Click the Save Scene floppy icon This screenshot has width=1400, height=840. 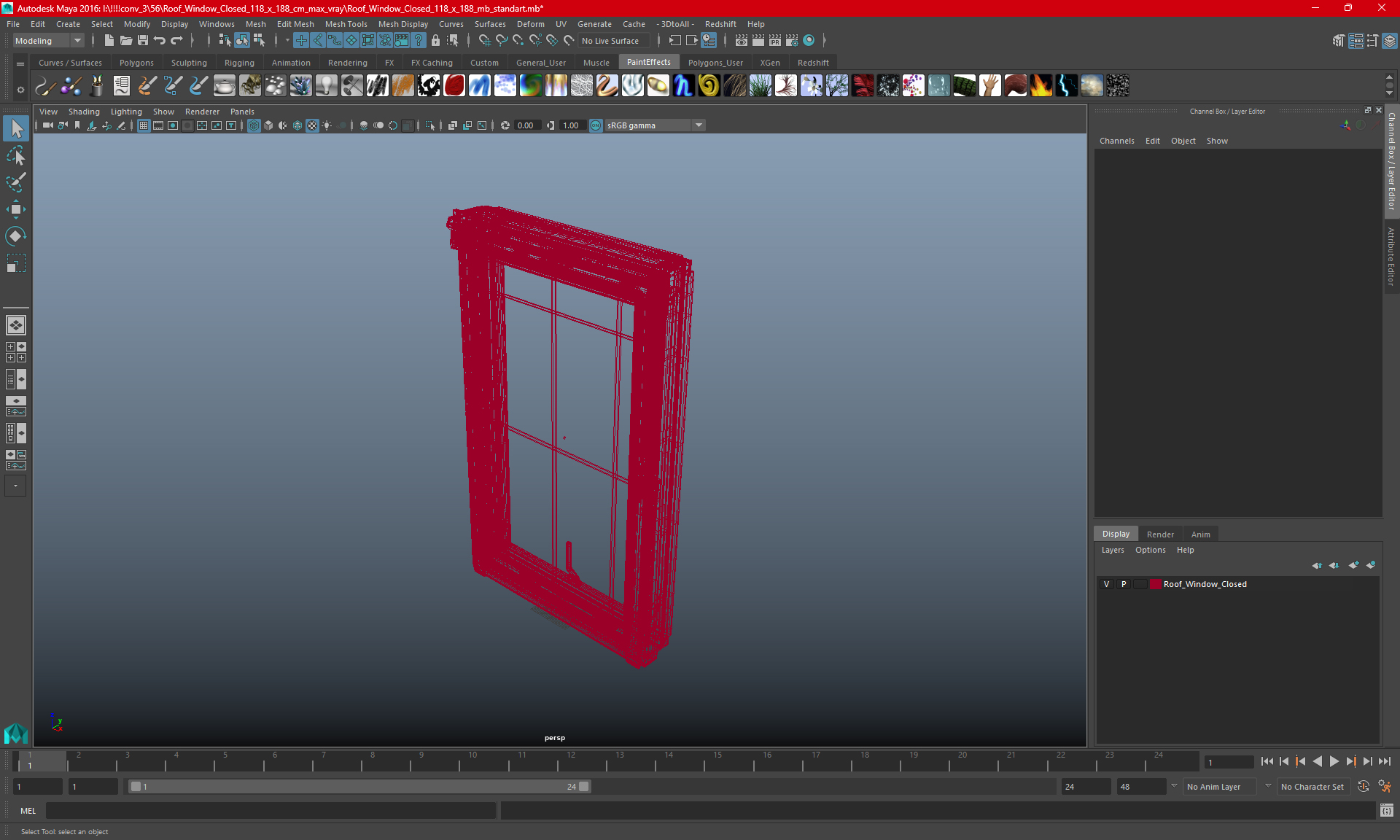click(x=143, y=41)
